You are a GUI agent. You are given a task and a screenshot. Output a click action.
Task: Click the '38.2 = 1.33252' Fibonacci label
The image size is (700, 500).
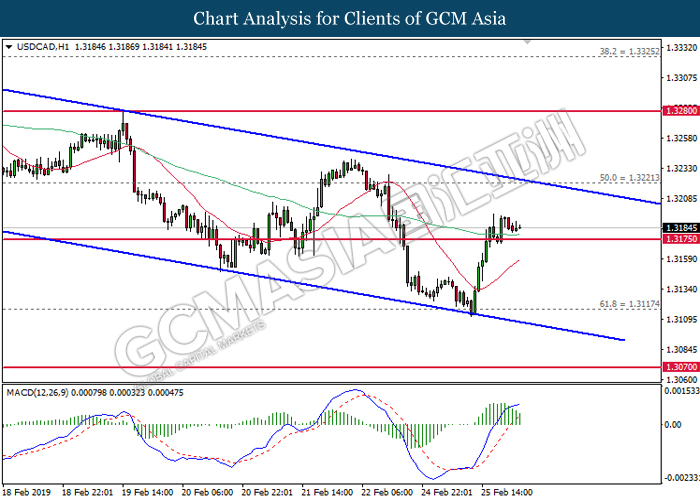coord(629,51)
